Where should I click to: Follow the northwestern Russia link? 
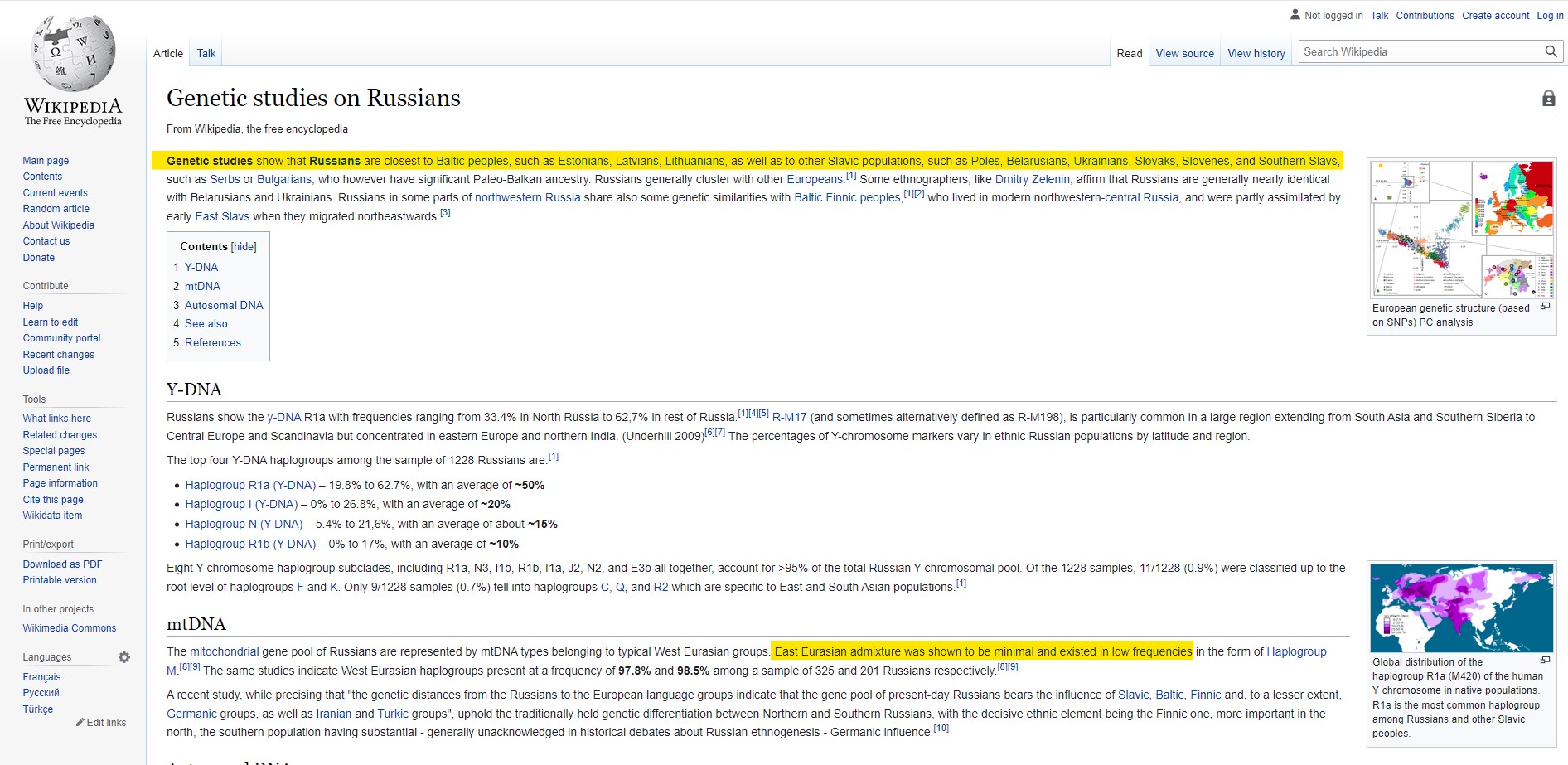click(528, 198)
